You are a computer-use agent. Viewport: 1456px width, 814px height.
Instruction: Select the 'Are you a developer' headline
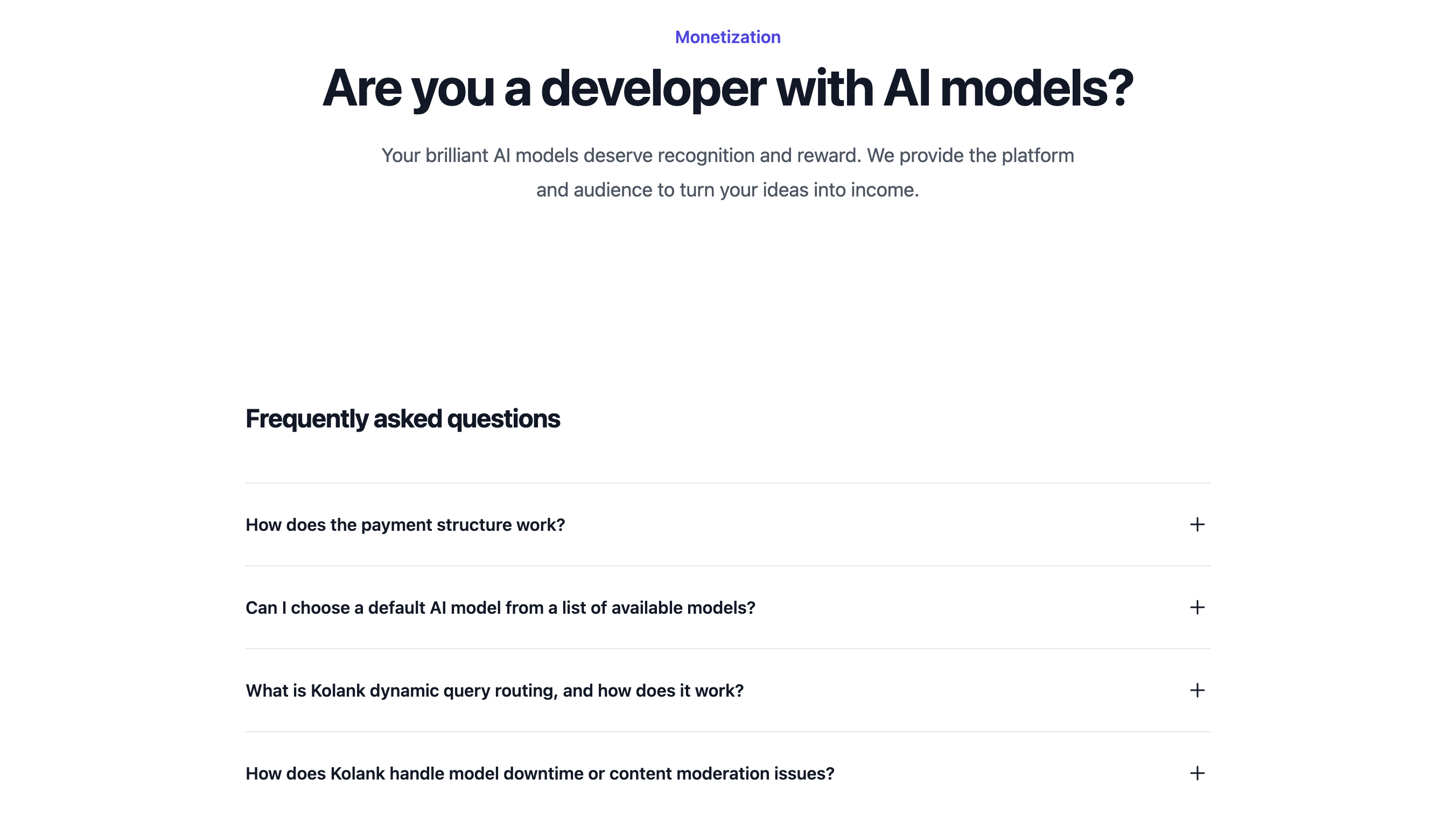coord(727,89)
